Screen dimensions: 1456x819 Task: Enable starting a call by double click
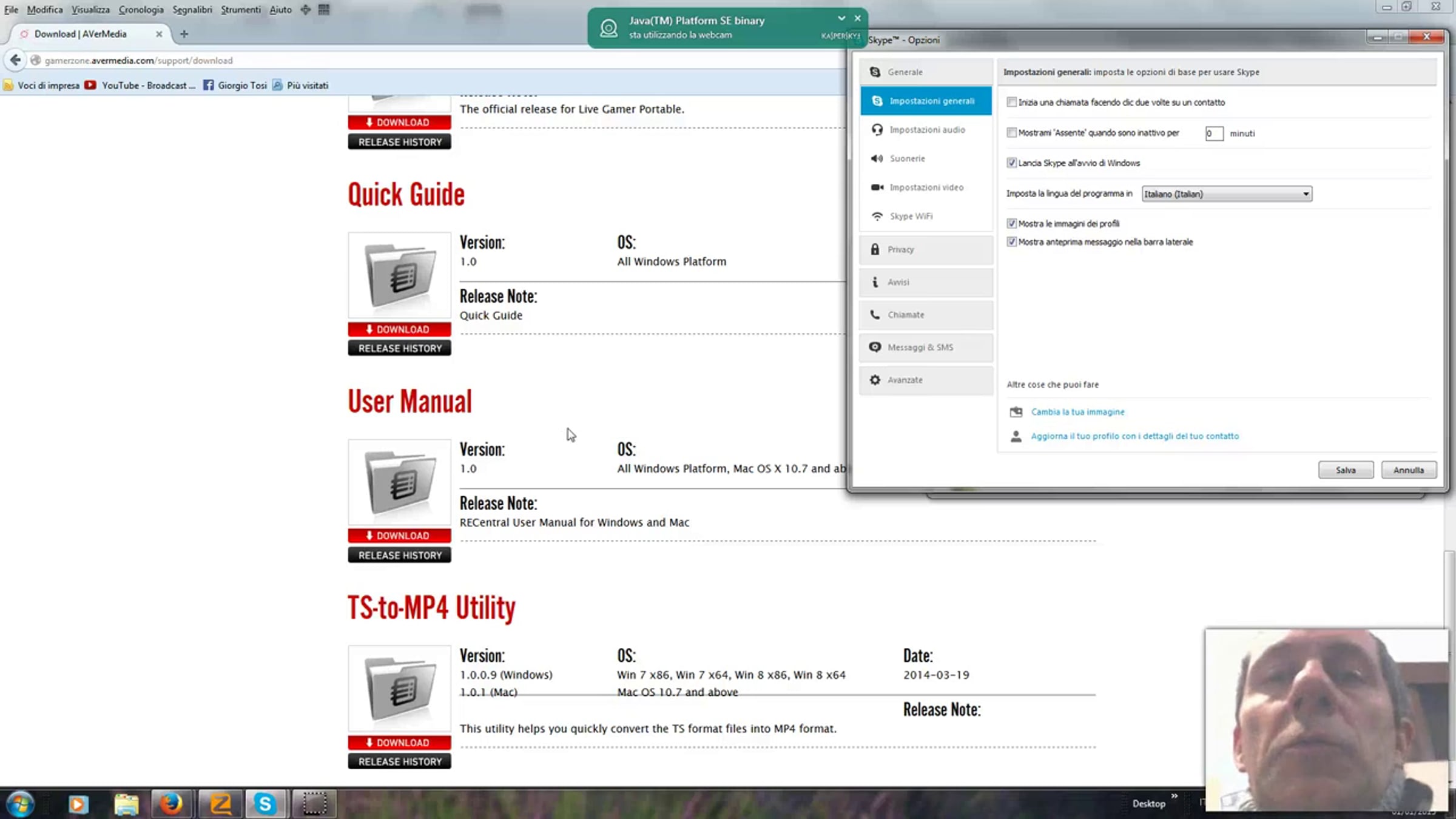(x=1011, y=102)
